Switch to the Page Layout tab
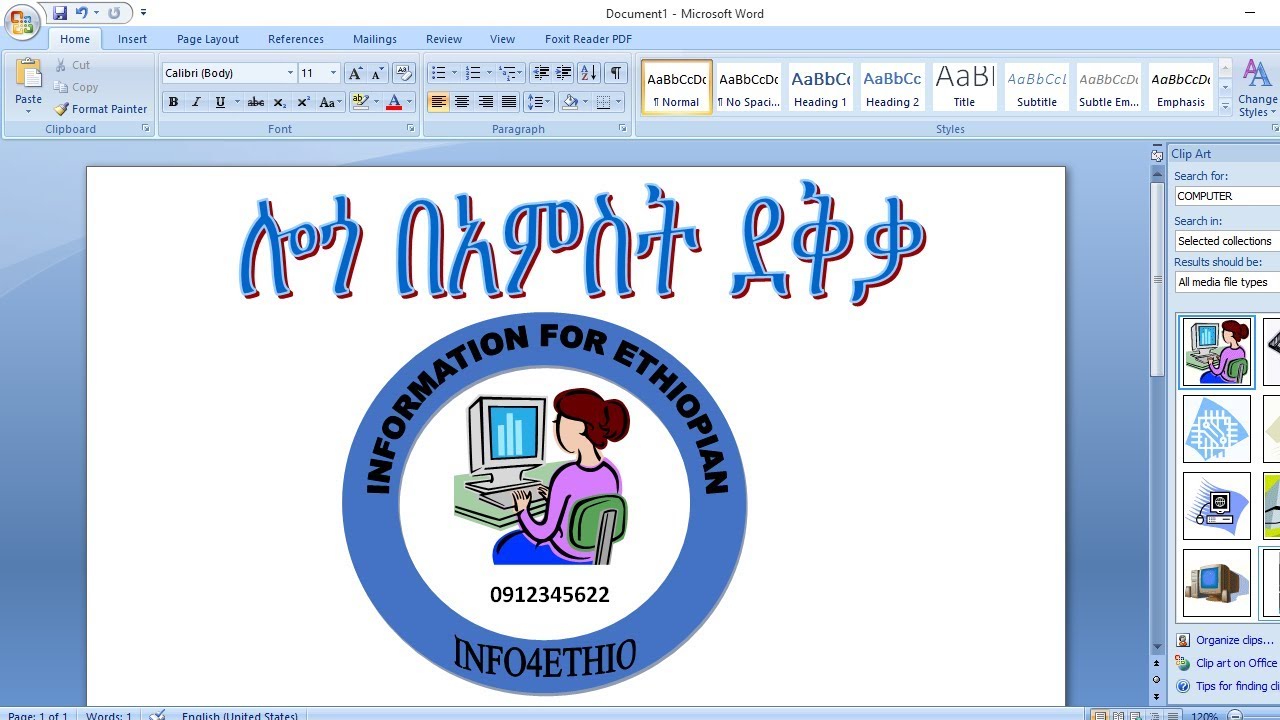 pos(208,39)
